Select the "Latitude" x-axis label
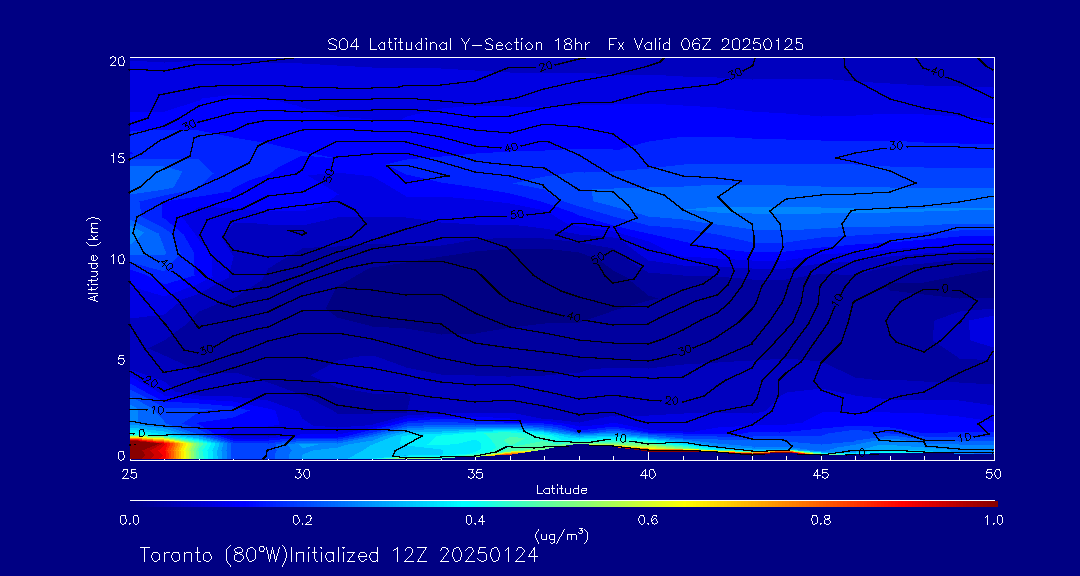The width and height of the screenshot is (1080, 576). pos(562,490)
